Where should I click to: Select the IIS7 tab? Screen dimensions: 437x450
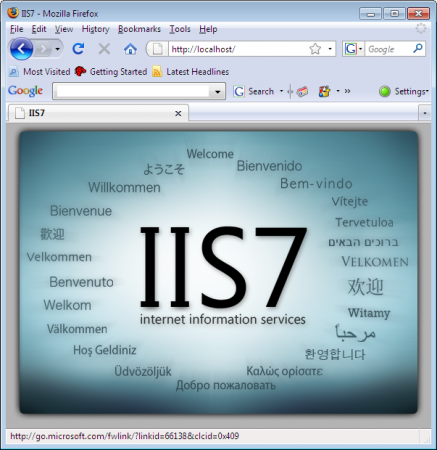click(98, 113)
